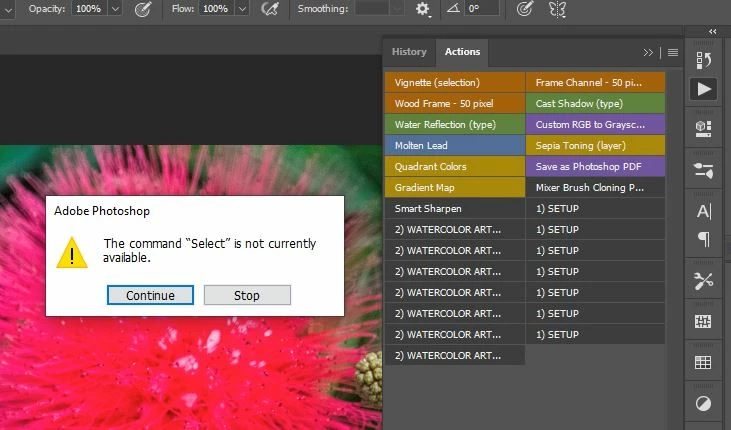Open Actions panel hamburger menu
Image resolution: width=731 pixels, height=430 pixels.
click(673, 52)
